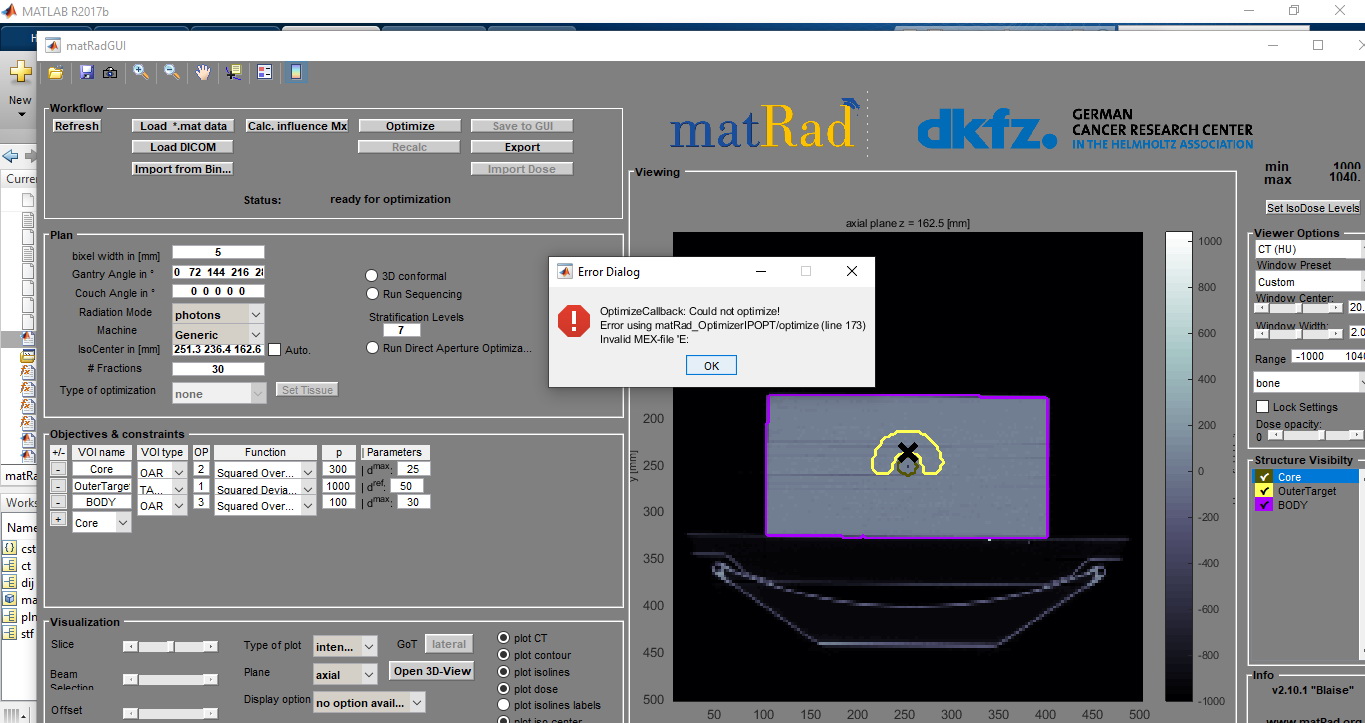This screenshot has height=723, width=1365.
Task: Click the camera screenshot icon
Action: pos(109,74)
